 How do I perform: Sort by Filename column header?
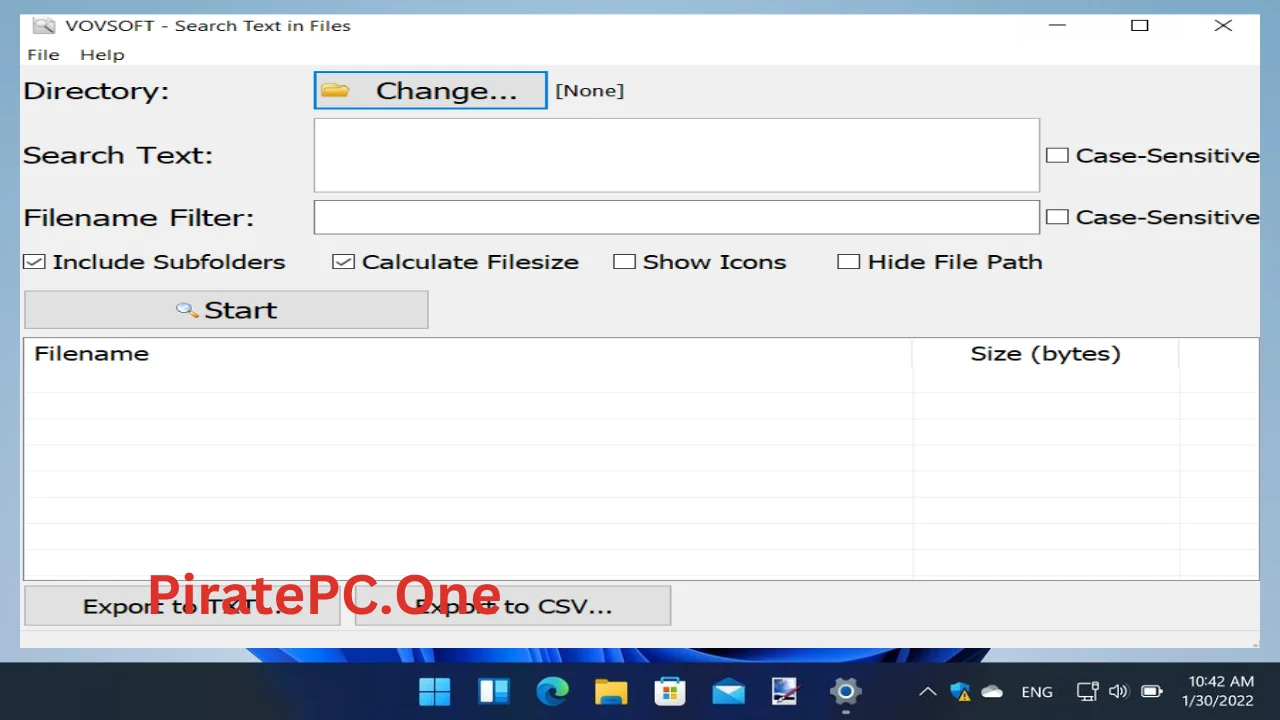(x=467, y=354)
